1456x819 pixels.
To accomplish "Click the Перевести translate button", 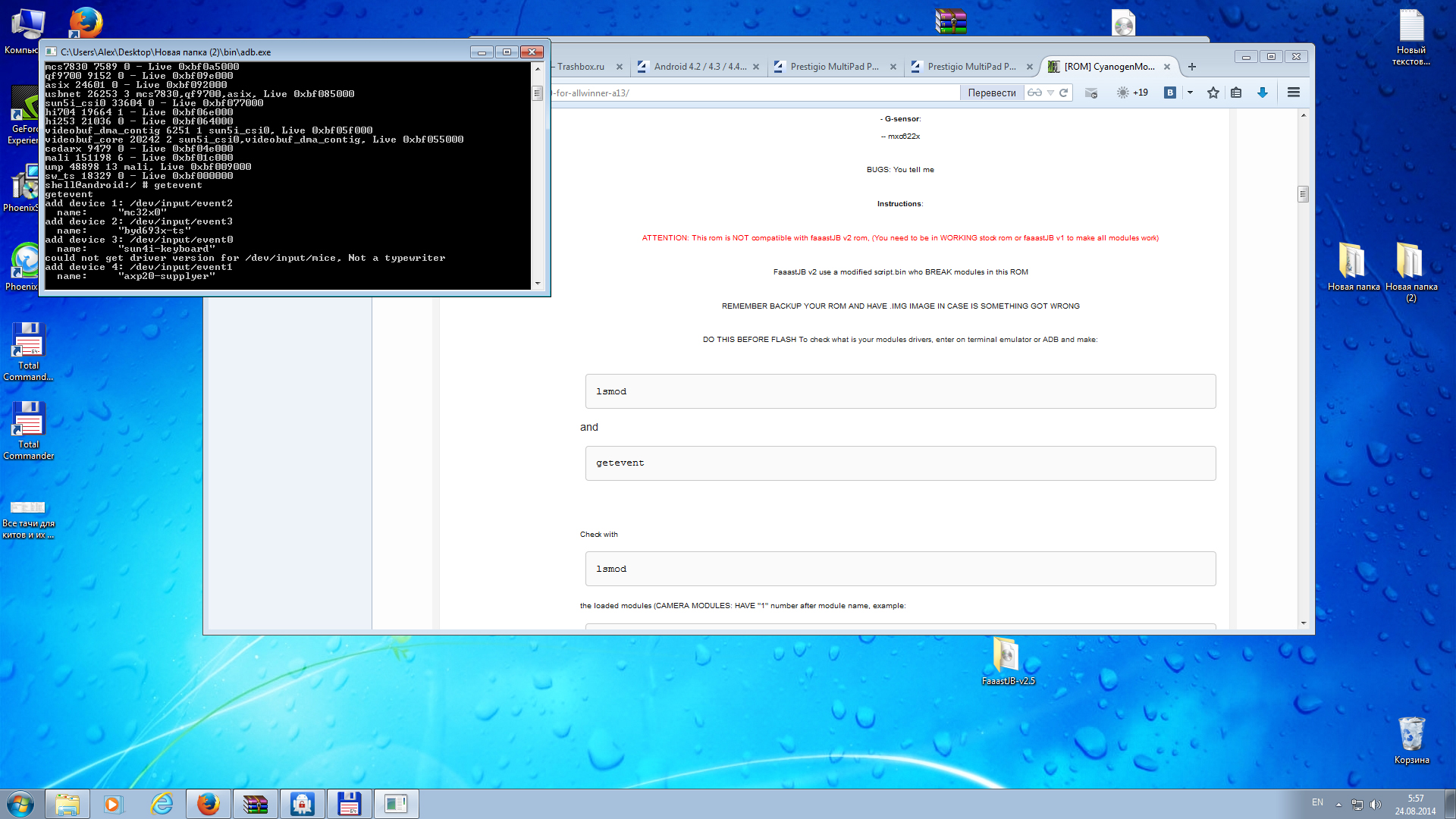I will 991,93.
